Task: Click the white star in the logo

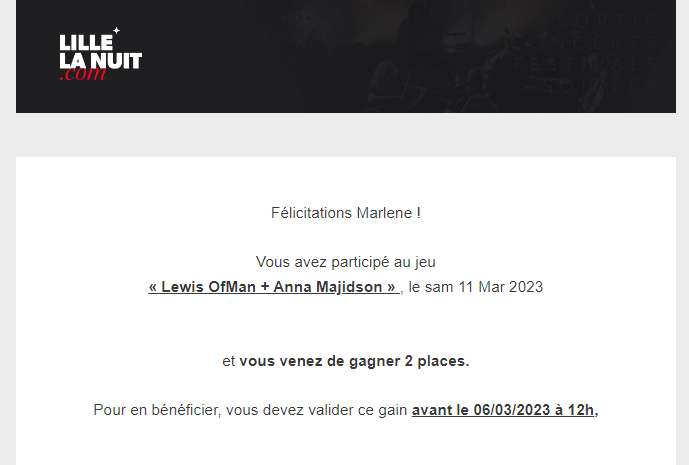Action: click(x=116, y=31)
